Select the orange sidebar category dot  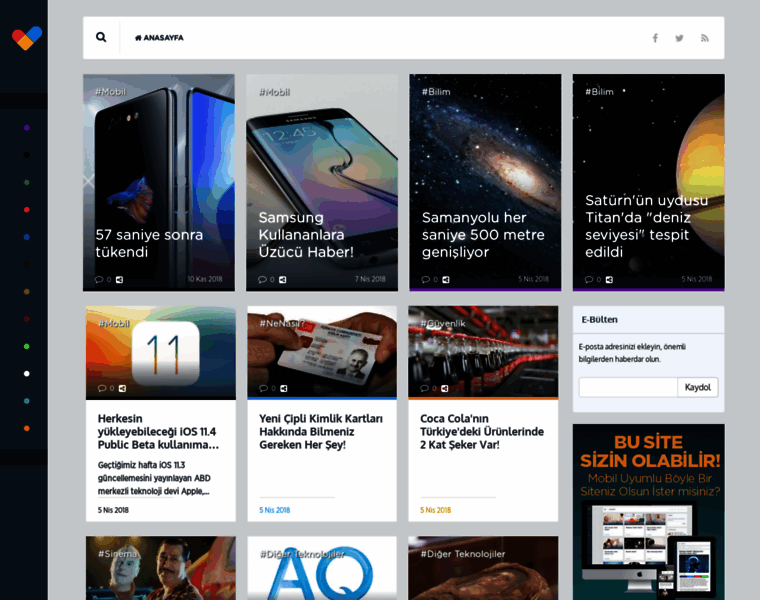click(27, 428)
